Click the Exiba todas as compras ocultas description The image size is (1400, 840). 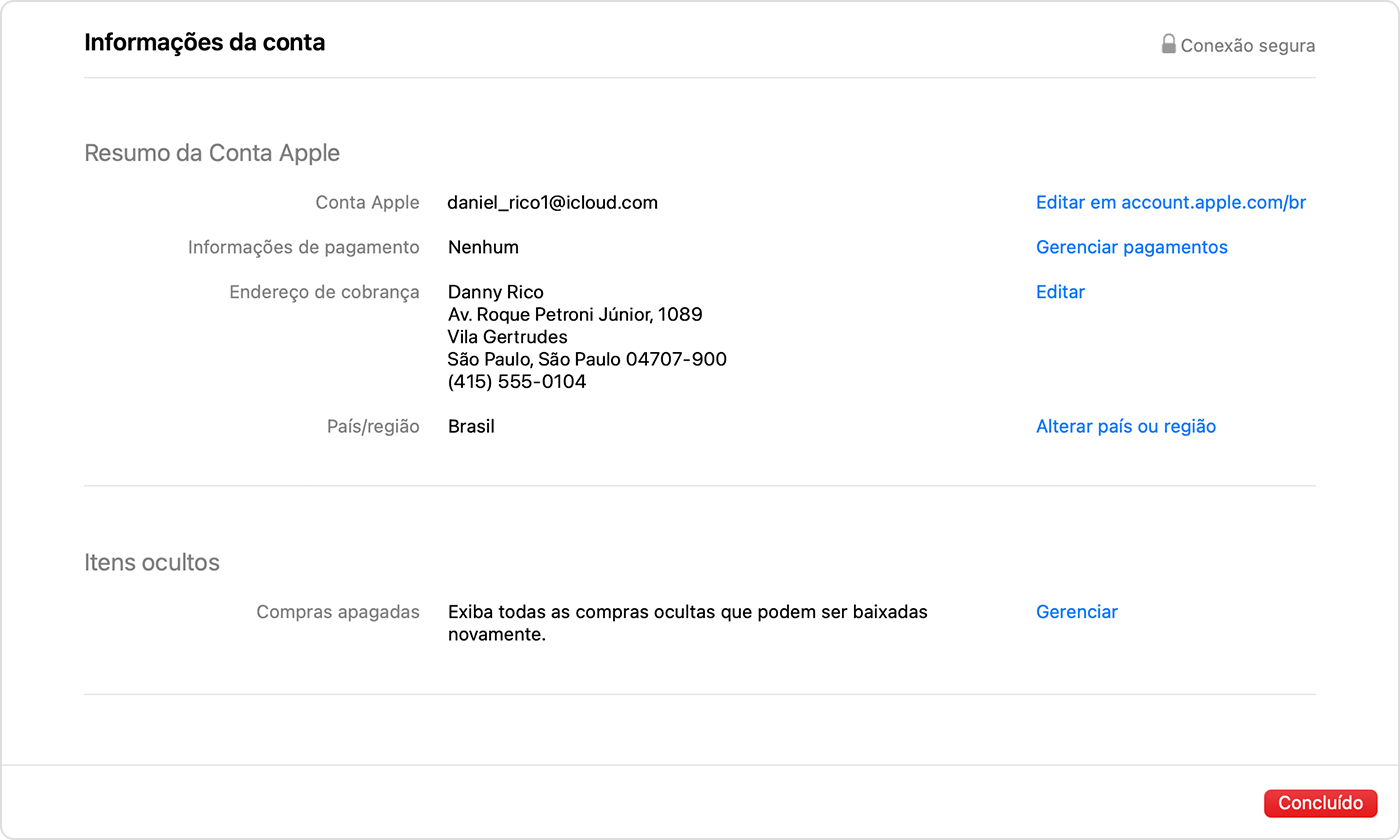[688, 623]
